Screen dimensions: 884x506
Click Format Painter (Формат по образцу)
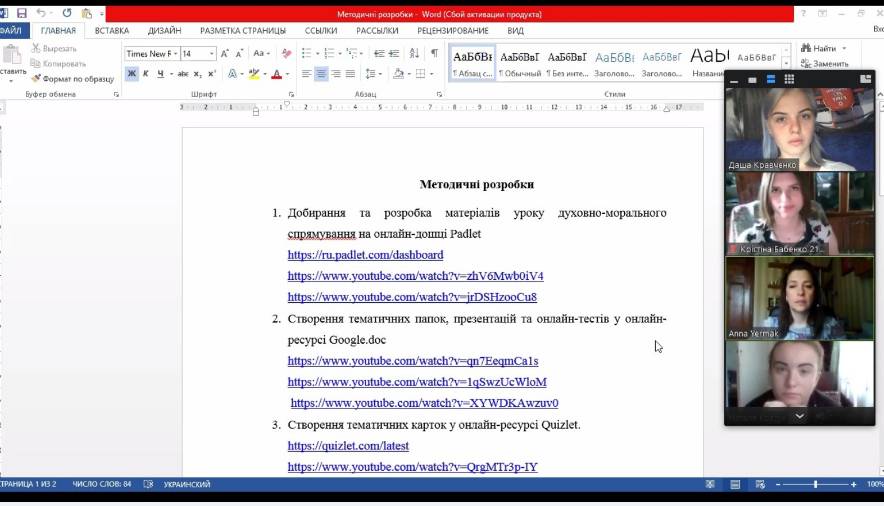(x=72, y=78)
